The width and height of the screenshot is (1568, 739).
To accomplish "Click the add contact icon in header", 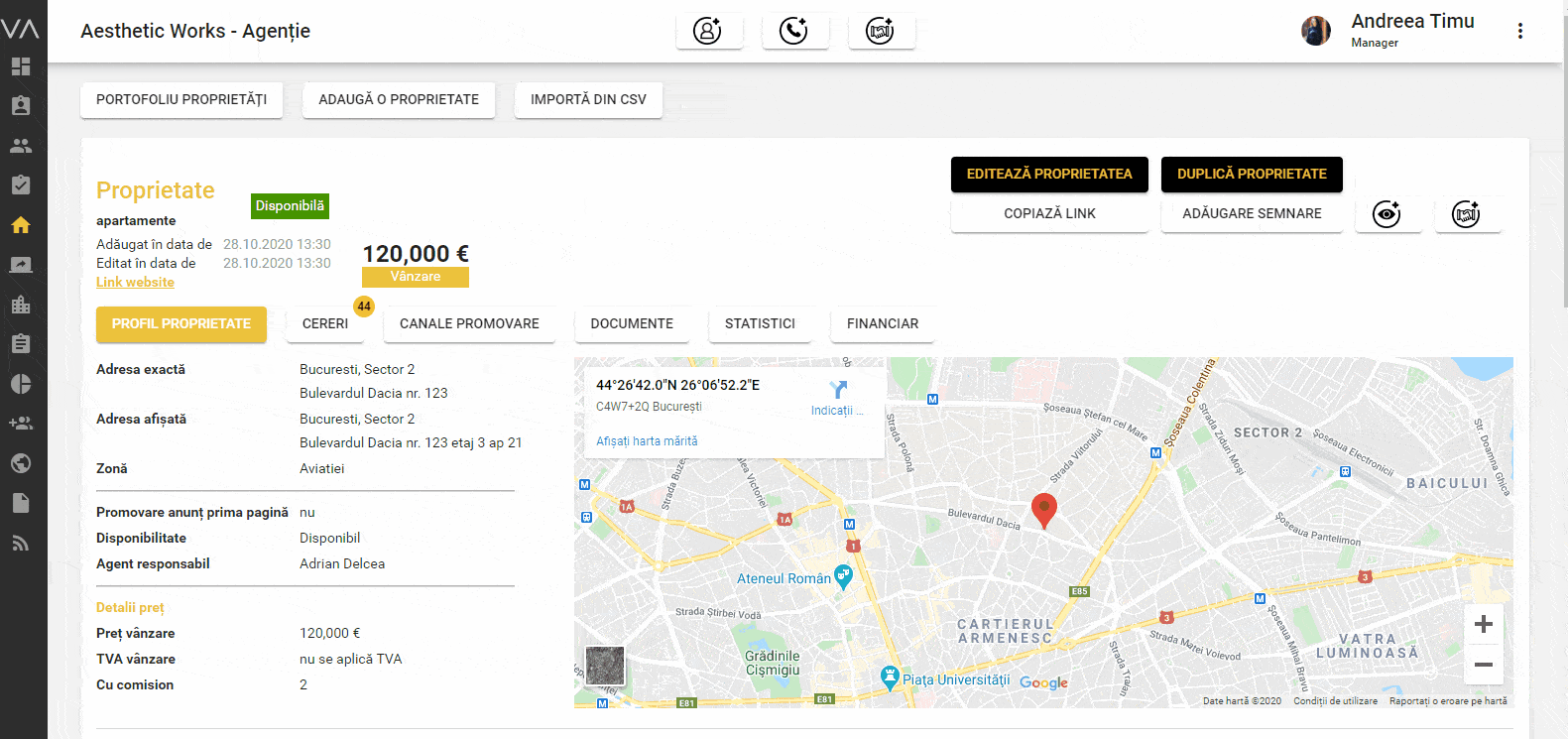I will pos(708,31).
